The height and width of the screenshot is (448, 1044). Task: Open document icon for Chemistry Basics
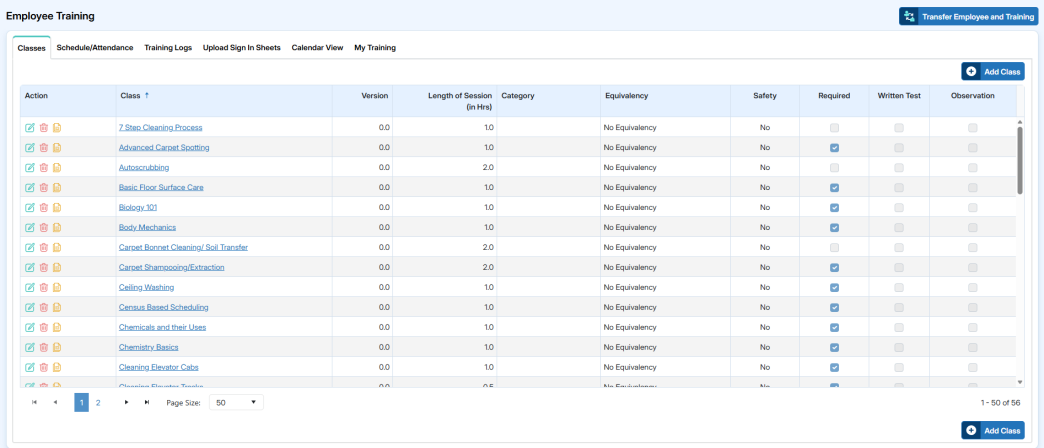coord(57,347)
